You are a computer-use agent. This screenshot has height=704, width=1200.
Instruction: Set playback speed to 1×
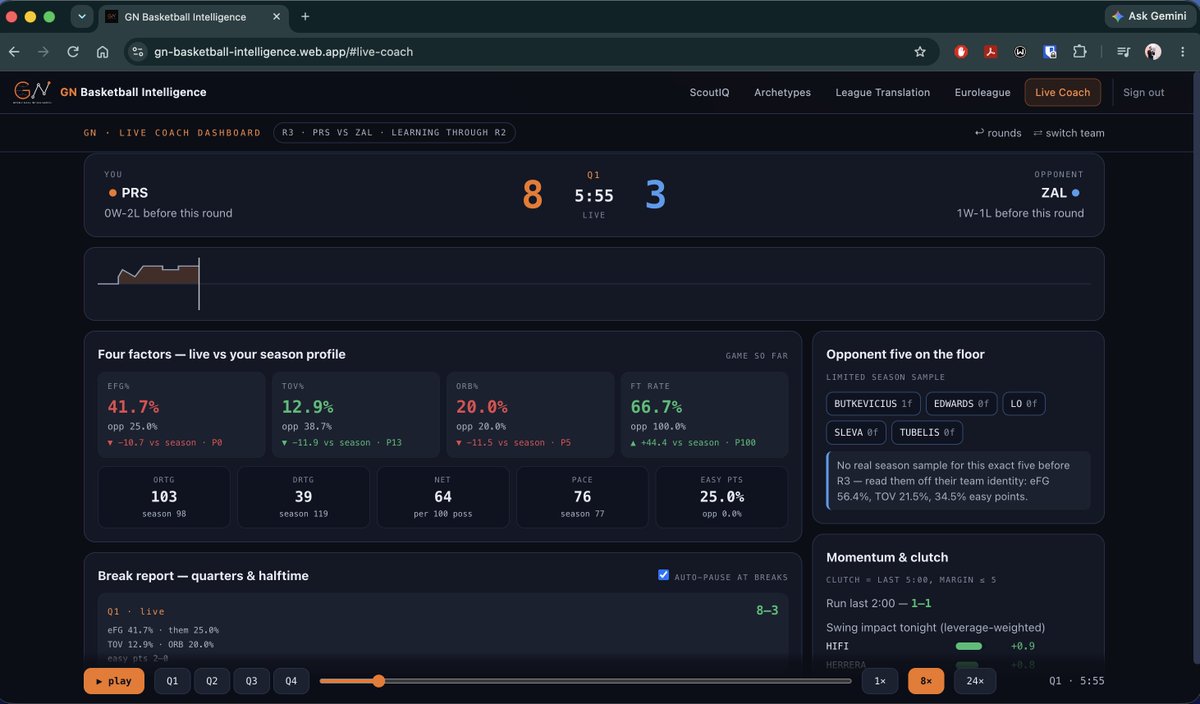tap(879, 681)
